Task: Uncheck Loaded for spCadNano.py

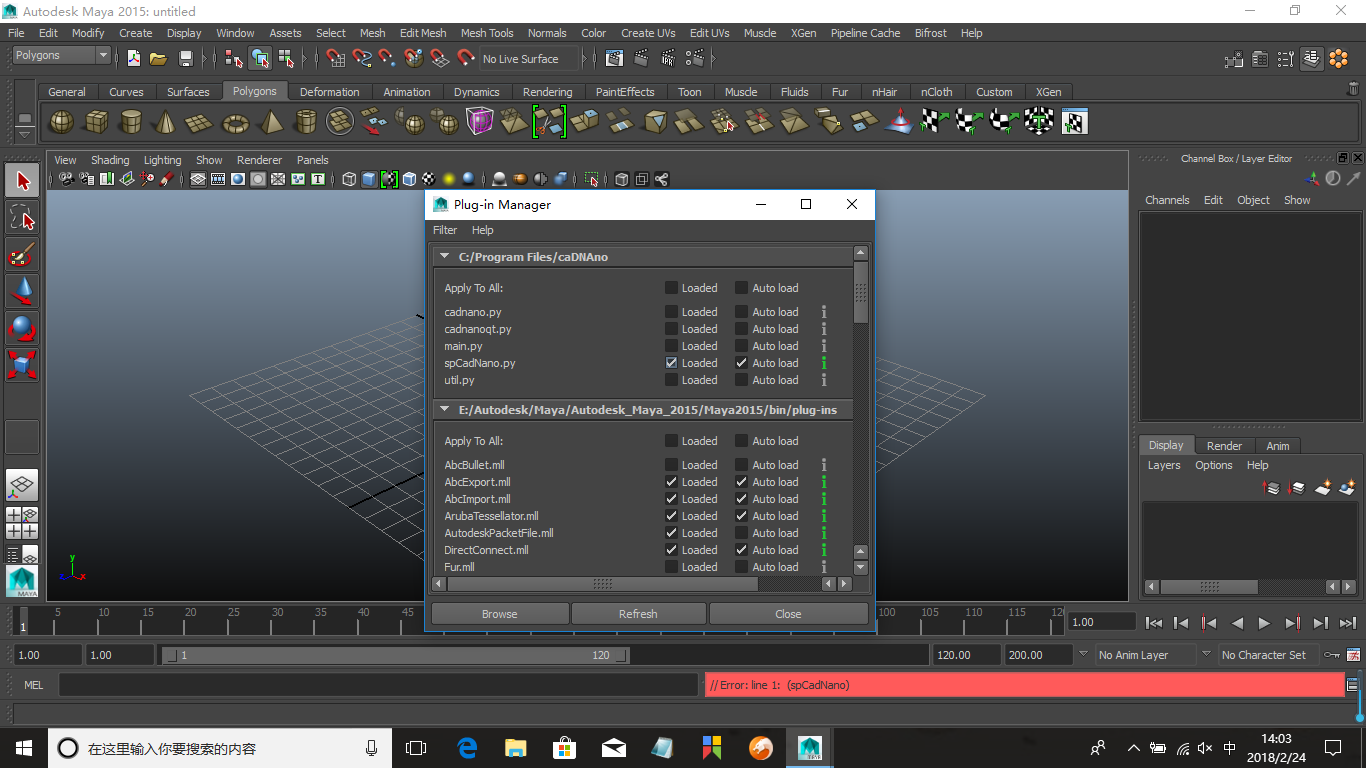Action: pyautogui.click(x=672, y=363)
